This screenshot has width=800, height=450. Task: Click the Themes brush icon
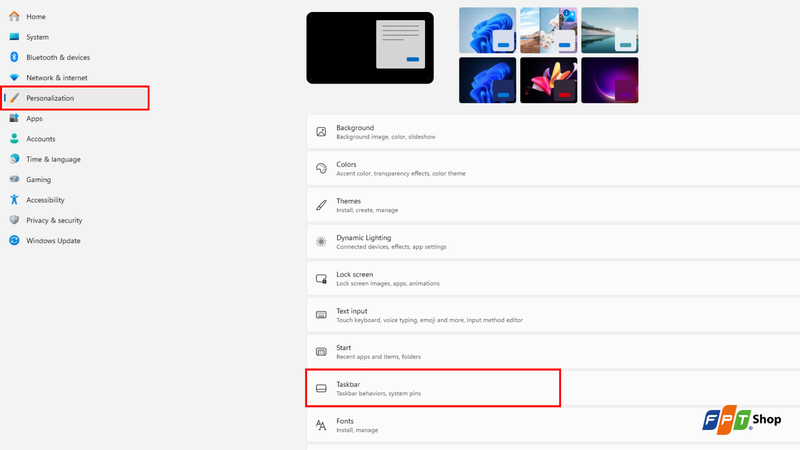coord(321,205)
